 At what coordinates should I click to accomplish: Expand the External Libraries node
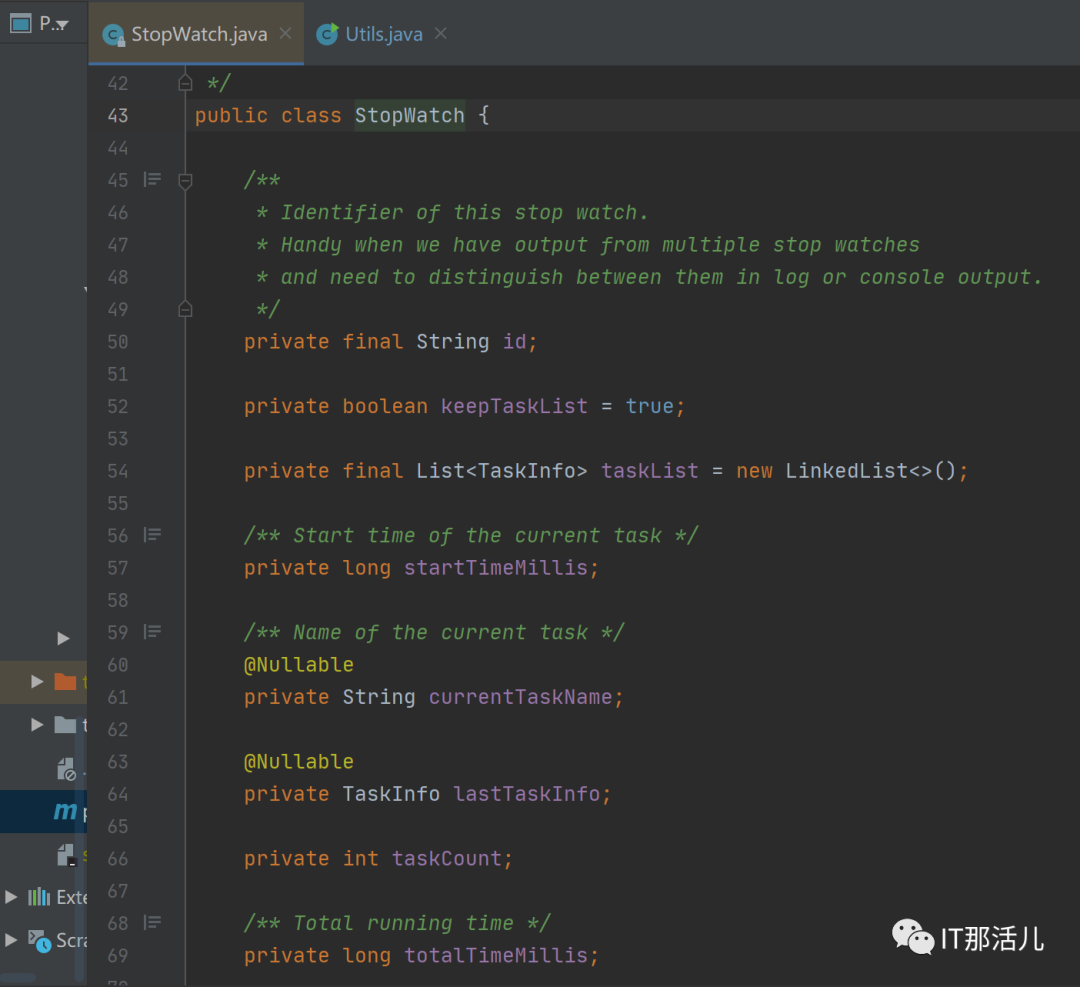point(11,897)
